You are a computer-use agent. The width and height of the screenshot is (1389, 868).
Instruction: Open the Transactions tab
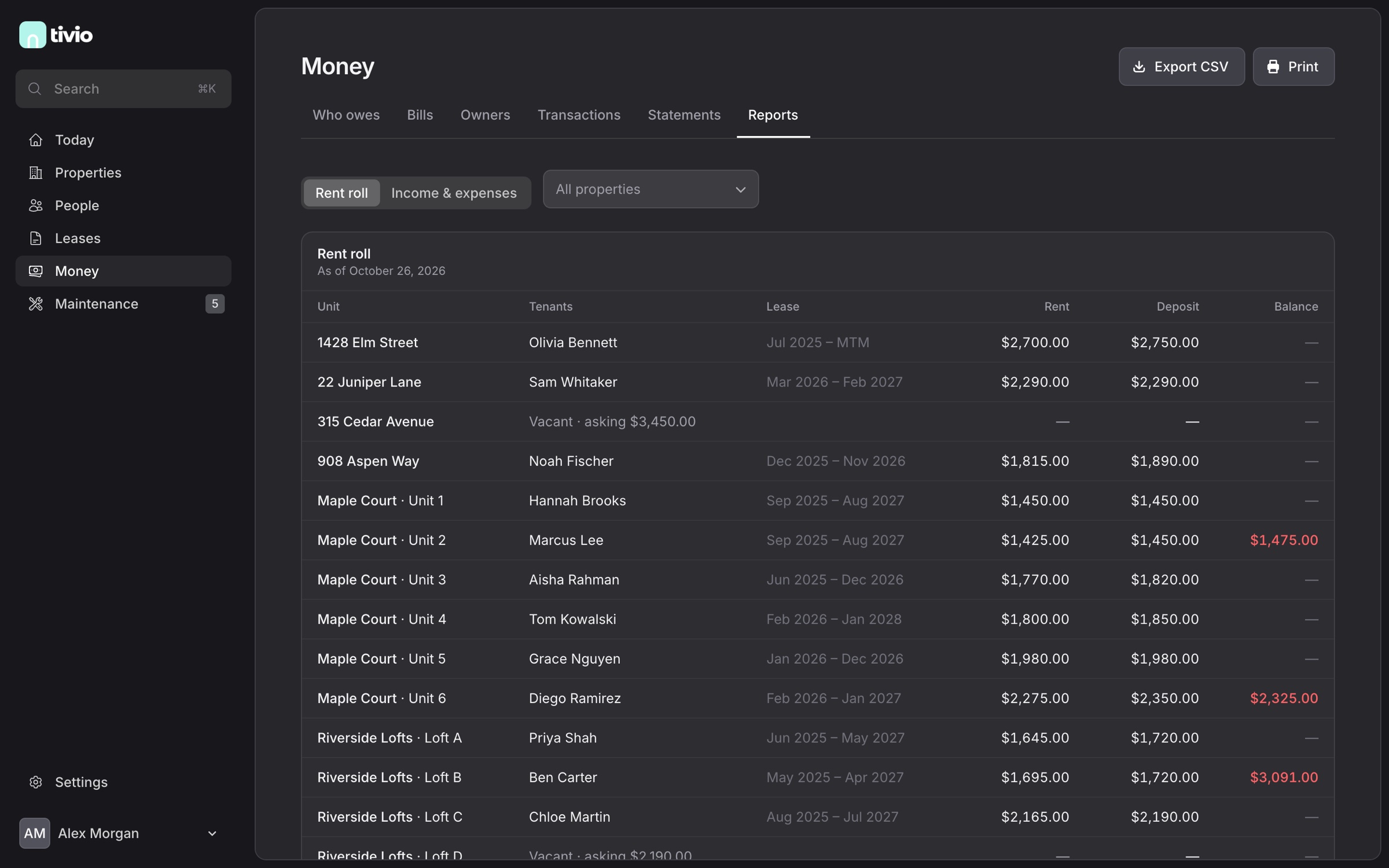pyautogui.click(x=579, y=115)
